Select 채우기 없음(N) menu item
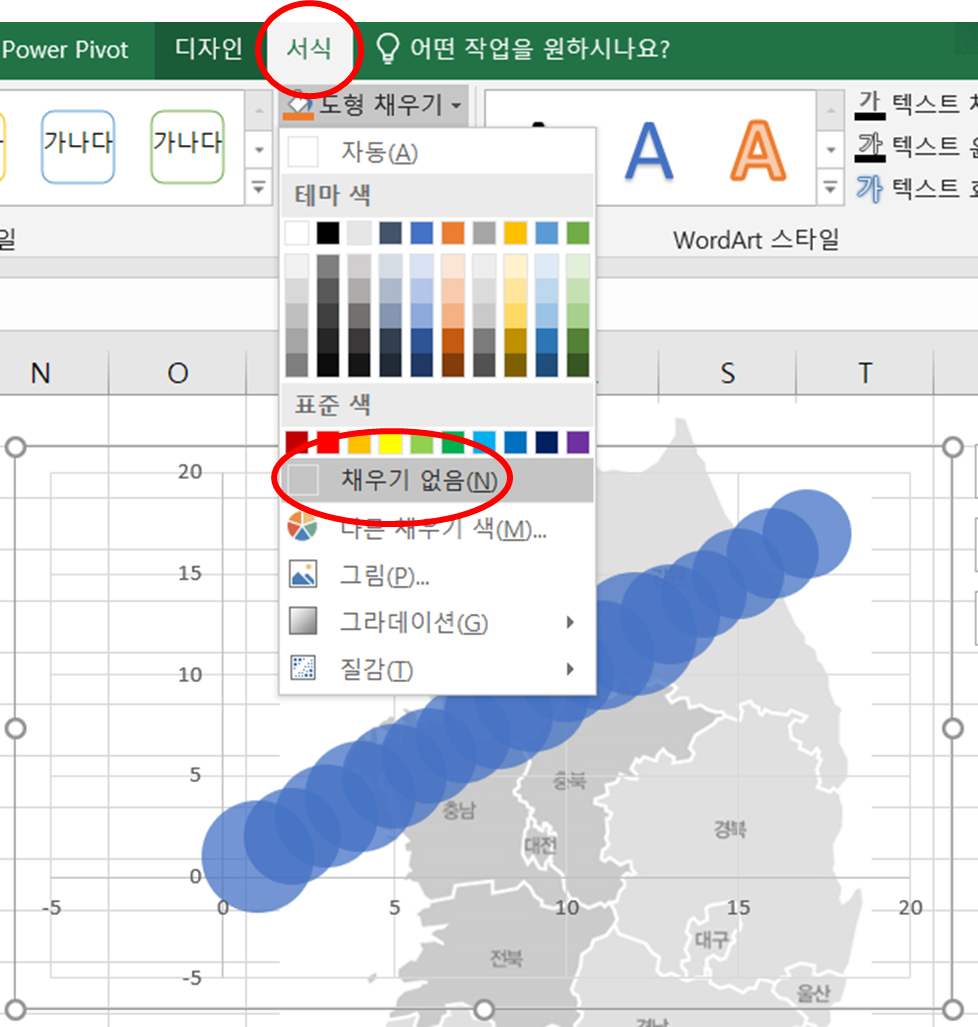Screen dimensions: 978x1027 pos(437,480)
